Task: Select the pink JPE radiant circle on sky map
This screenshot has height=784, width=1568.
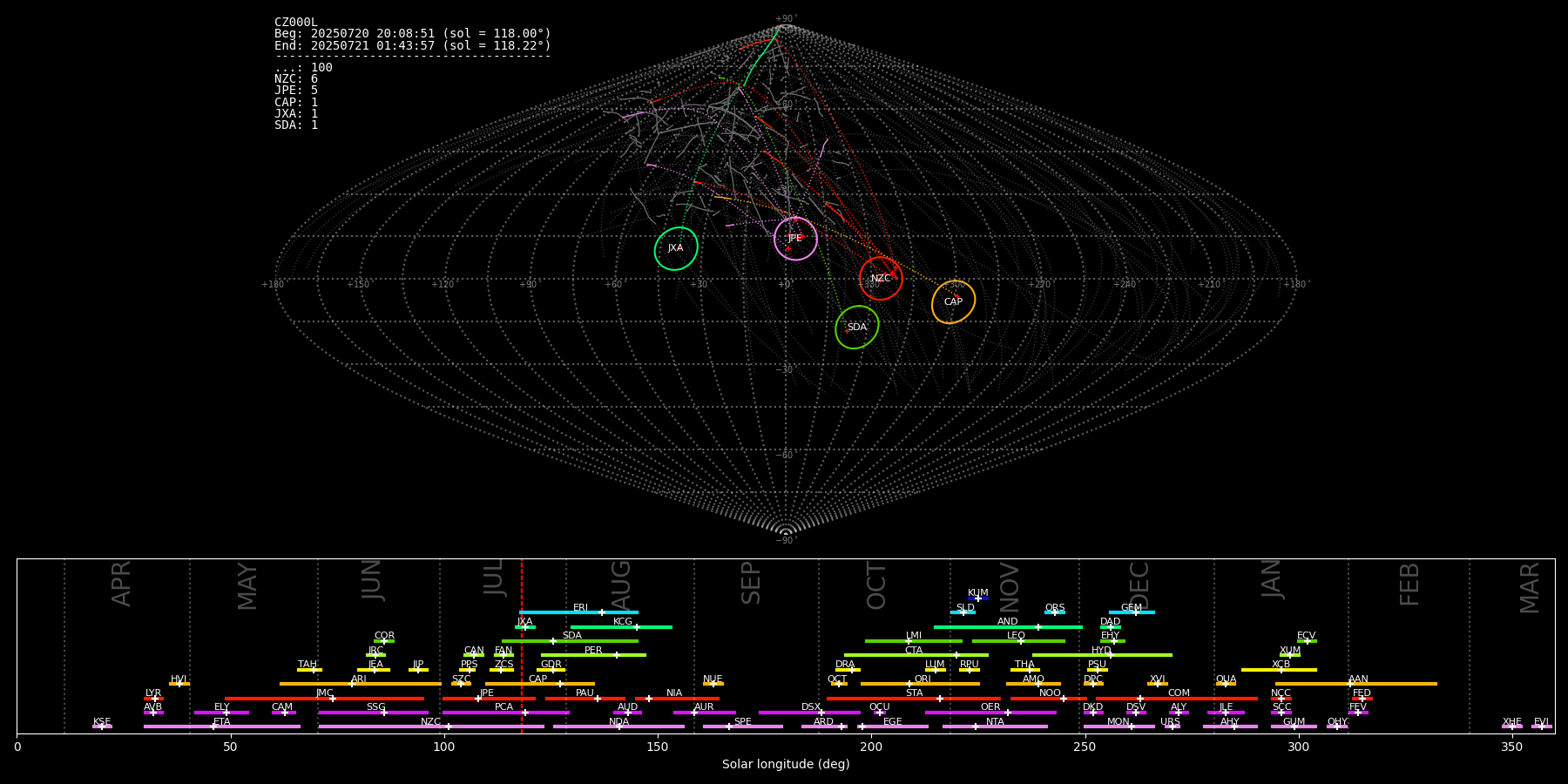Action: [x=795, y=239]
